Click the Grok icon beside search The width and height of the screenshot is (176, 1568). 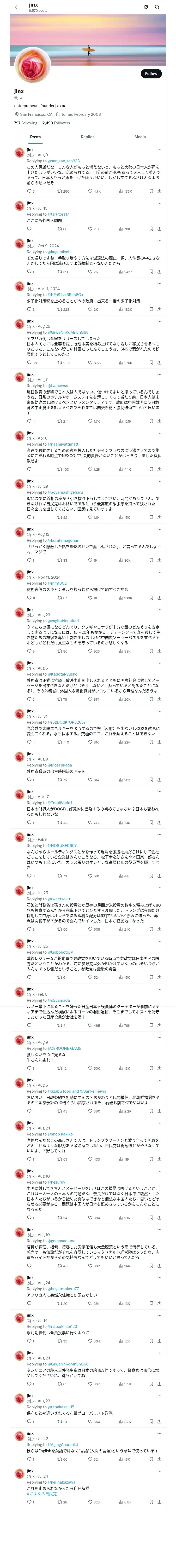[x=146, y=7]
